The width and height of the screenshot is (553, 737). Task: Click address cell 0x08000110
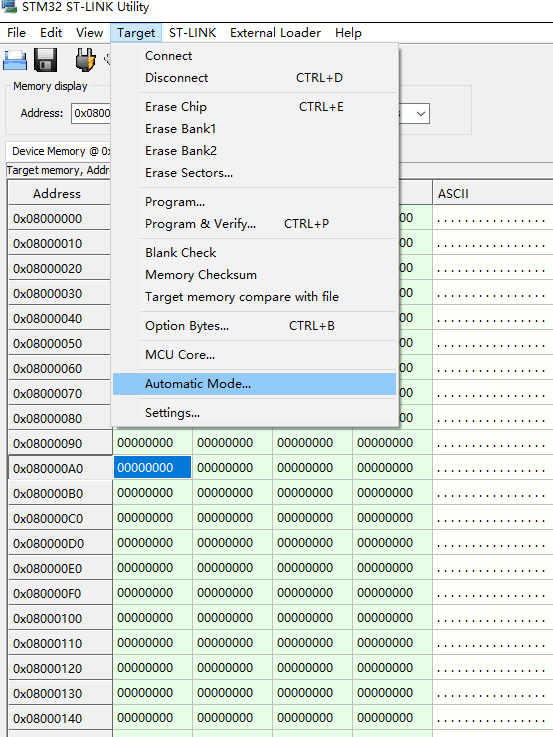point(60,643)
